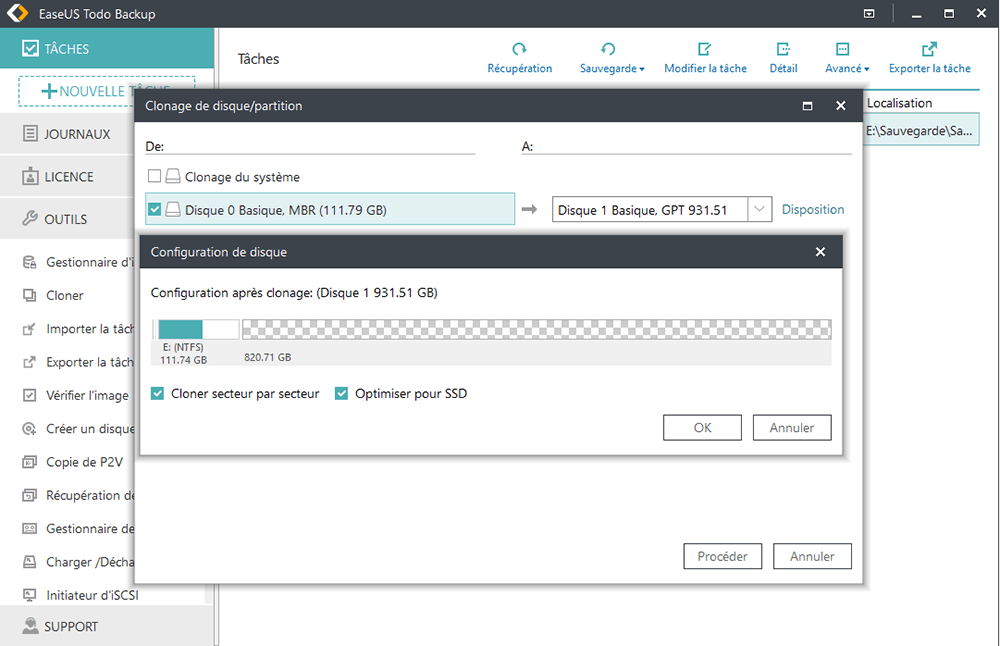The image size is (1000, 646).
Task: Select the E: (NTFS) partition block
Action: point(198,329)
